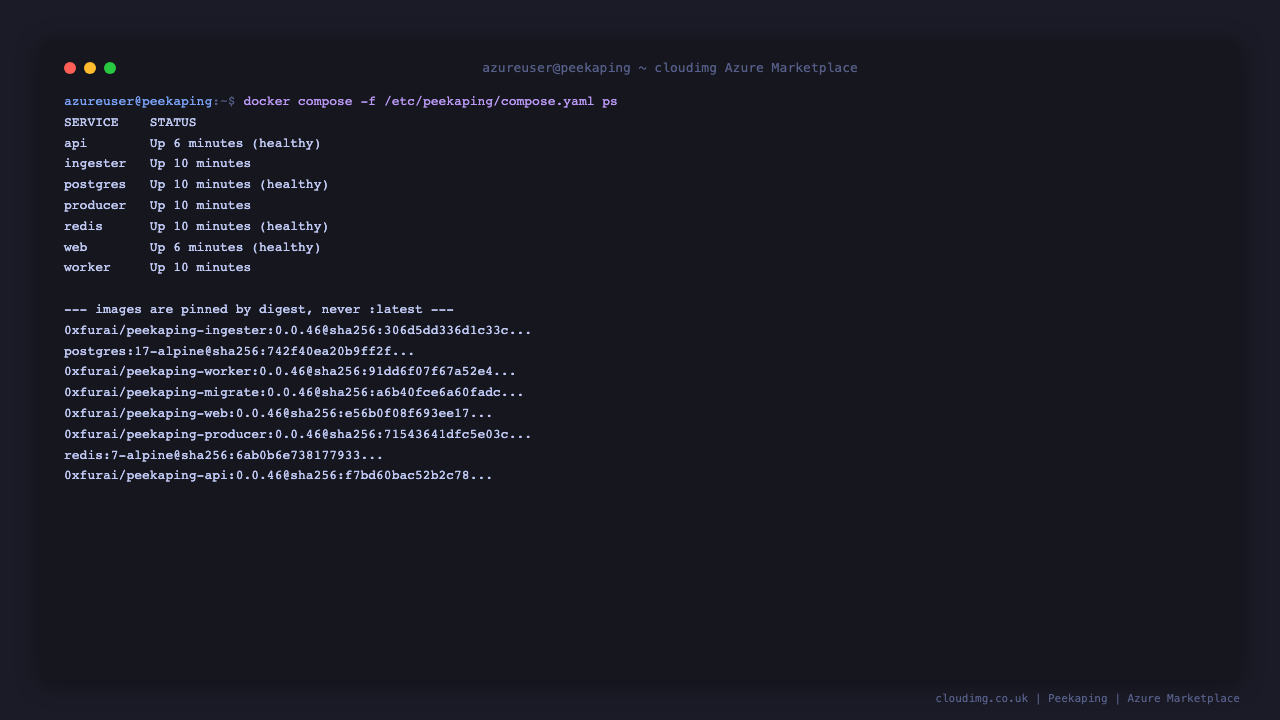Select the ingester service row name
The height and width of the screenshot is (720, 1280).
(x=95, y=164)
